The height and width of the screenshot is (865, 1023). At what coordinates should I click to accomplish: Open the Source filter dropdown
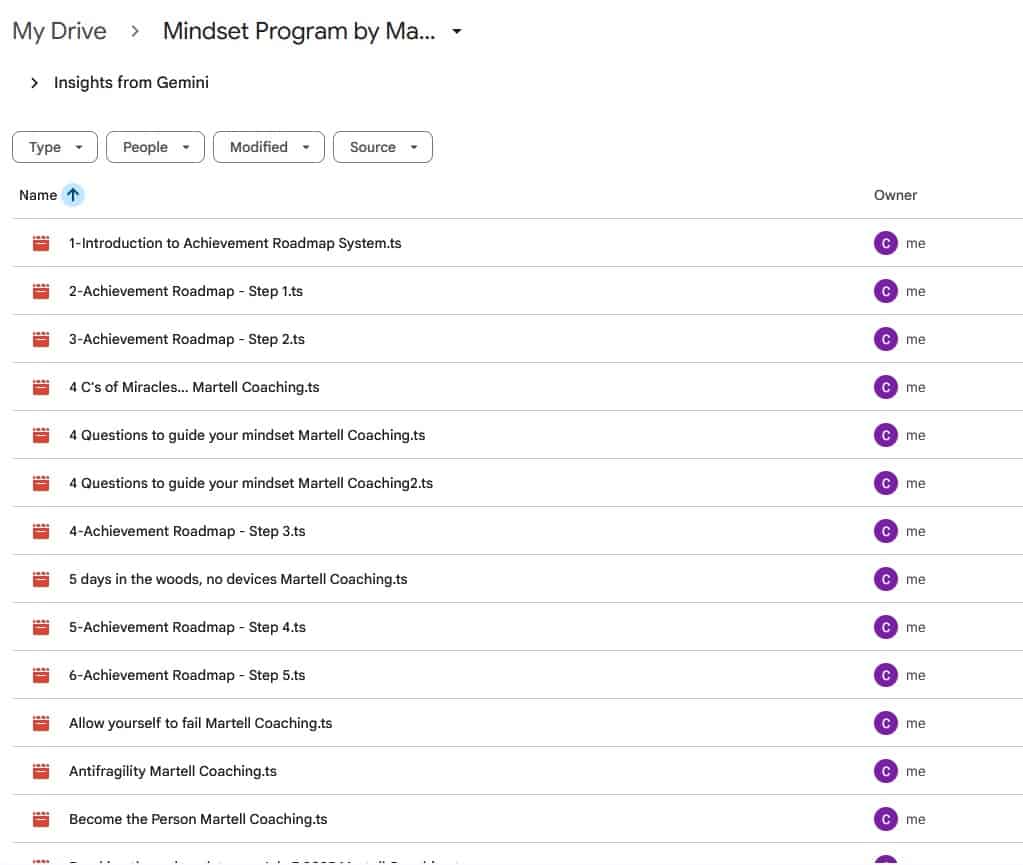382,147
